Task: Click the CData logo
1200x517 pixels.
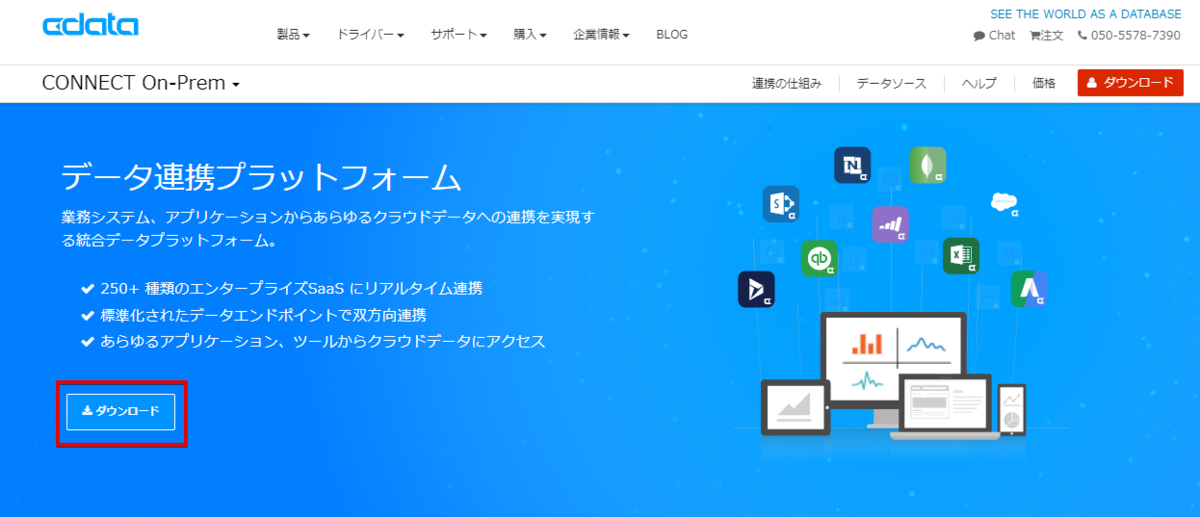Action: pyautogui.click(x=91, y=26)
